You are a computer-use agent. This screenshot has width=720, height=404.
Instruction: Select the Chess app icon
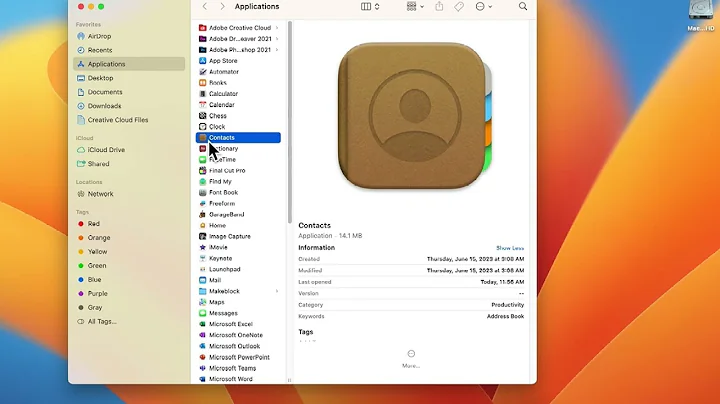coord(202,116)
